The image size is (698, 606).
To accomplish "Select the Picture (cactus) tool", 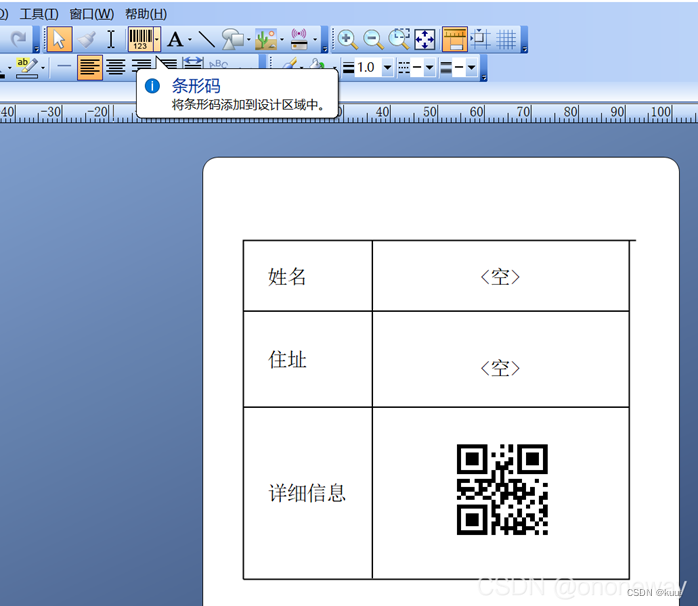I will pos(266,40).
